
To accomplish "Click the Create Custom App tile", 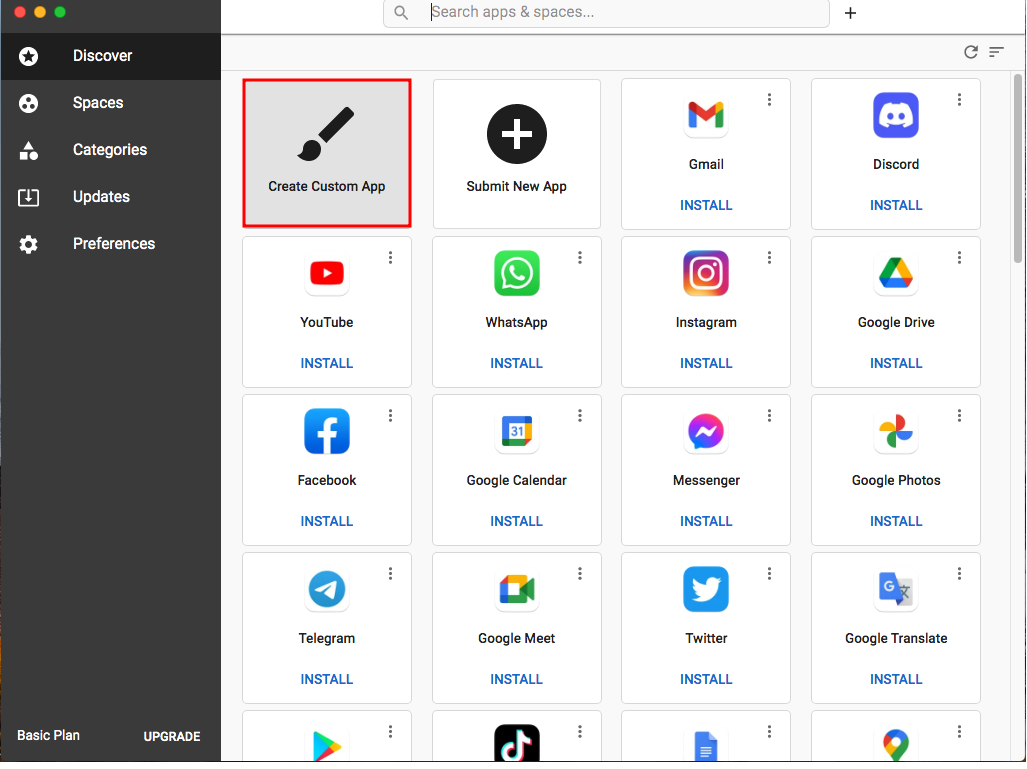I will [326, 154].
